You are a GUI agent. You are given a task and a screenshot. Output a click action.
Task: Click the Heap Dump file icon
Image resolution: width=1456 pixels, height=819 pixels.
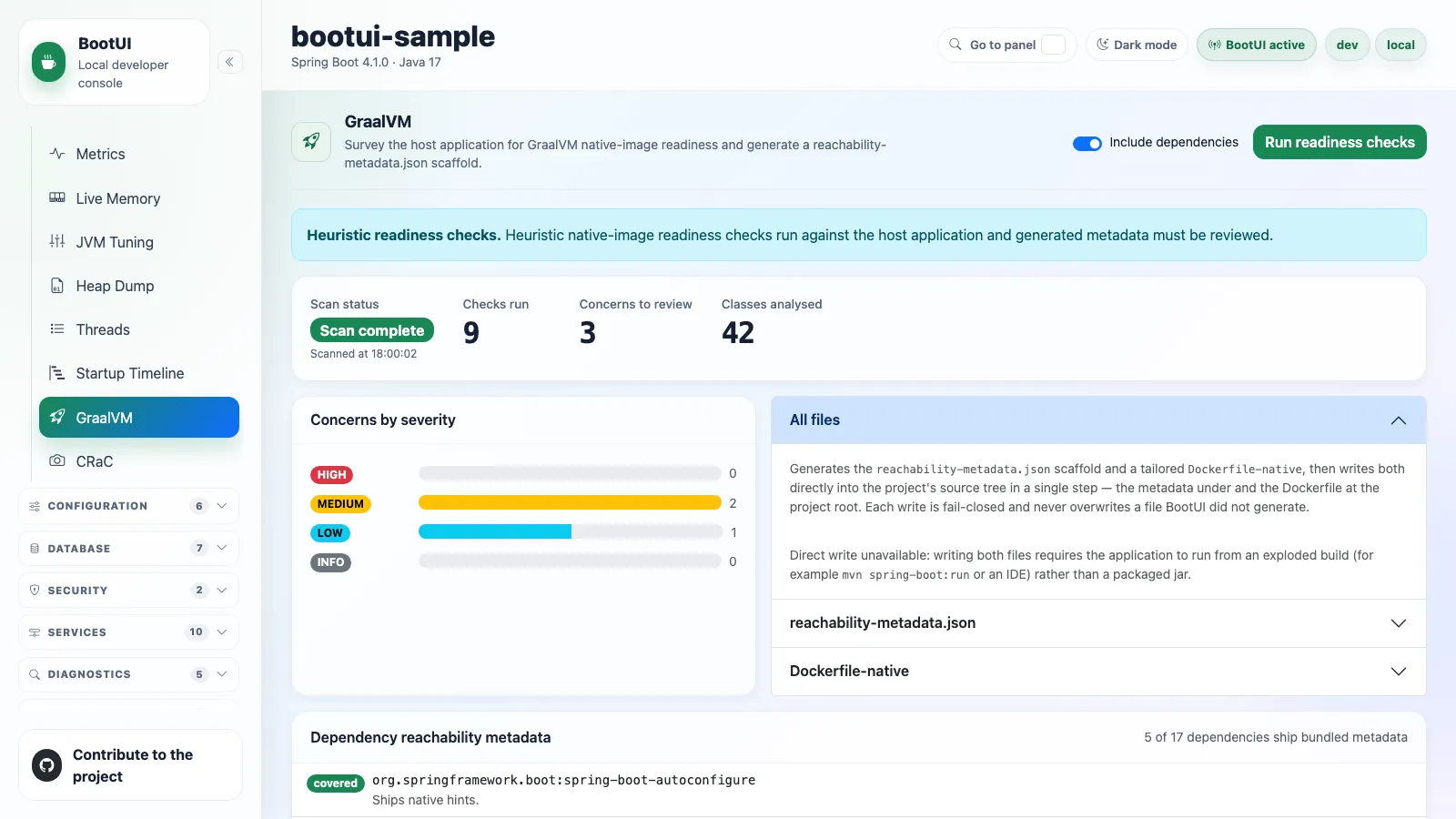[x=57, y=285]
